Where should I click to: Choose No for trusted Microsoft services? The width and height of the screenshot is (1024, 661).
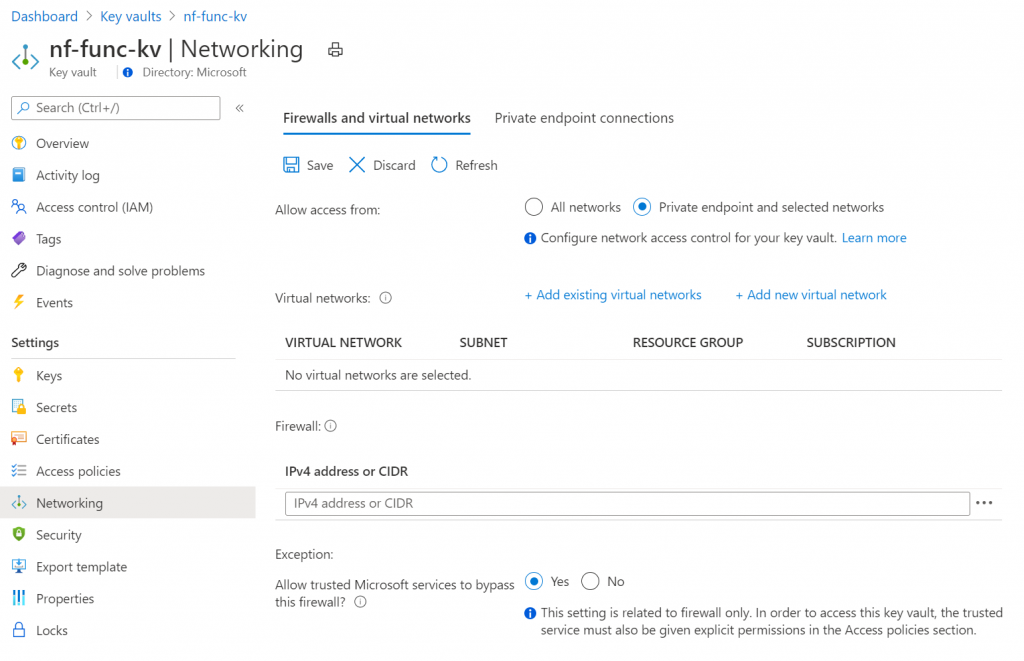pos(590,581)
